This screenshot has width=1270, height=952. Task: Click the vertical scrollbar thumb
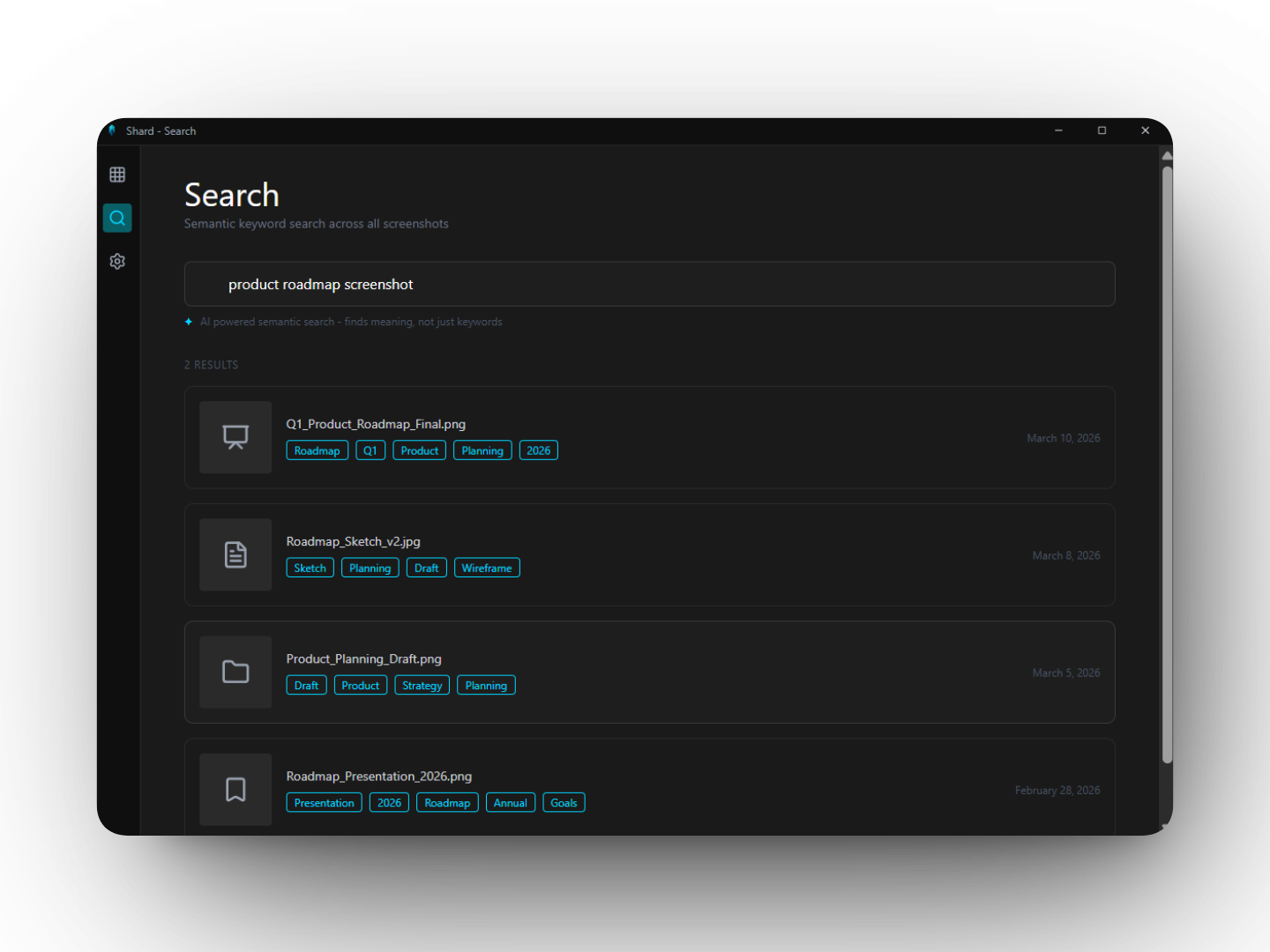coord(1167,465)
